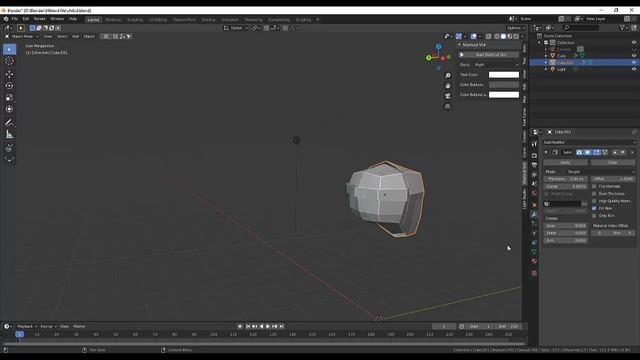
Task: Open the Global transform orientation dropdown
Action: [x=236, y=28]
